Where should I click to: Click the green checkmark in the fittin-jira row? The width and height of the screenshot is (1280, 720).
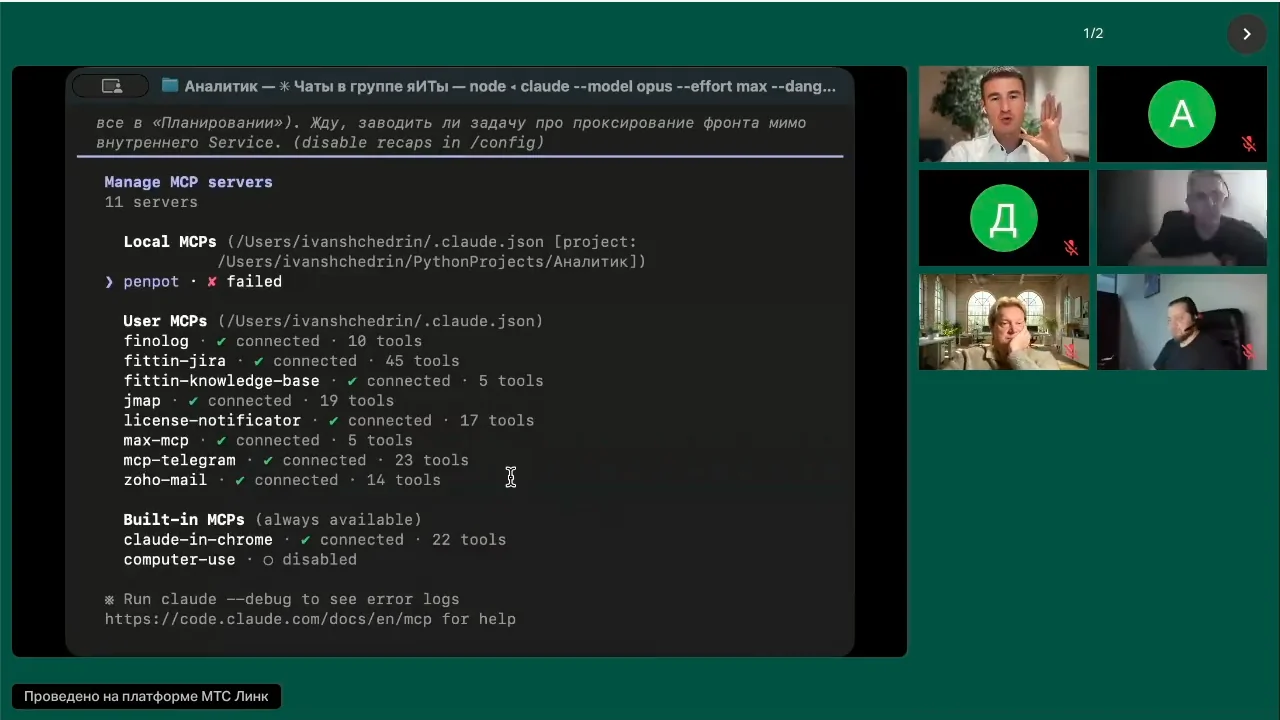[259, 361]
